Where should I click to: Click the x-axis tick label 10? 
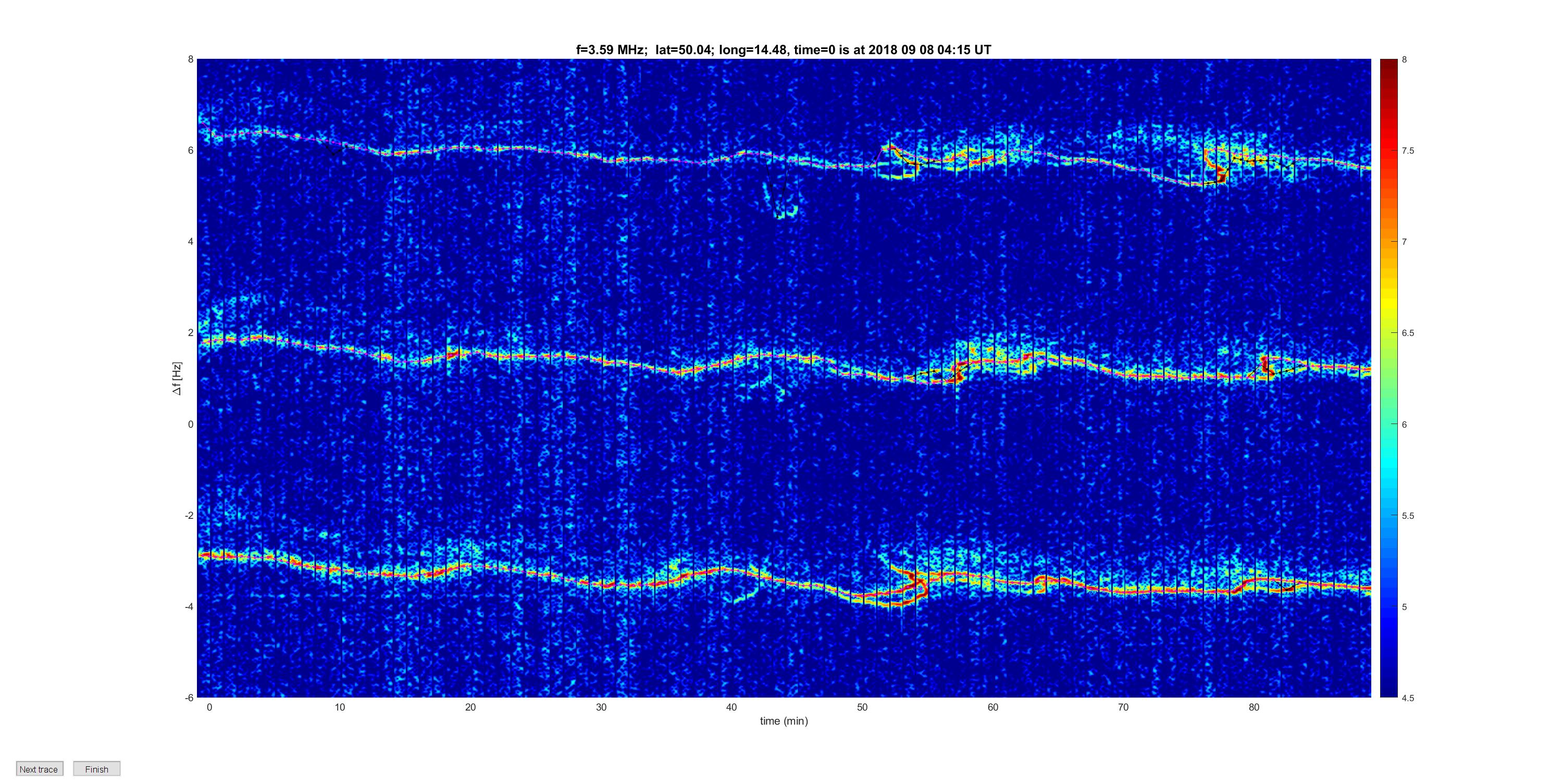point(340,707)
